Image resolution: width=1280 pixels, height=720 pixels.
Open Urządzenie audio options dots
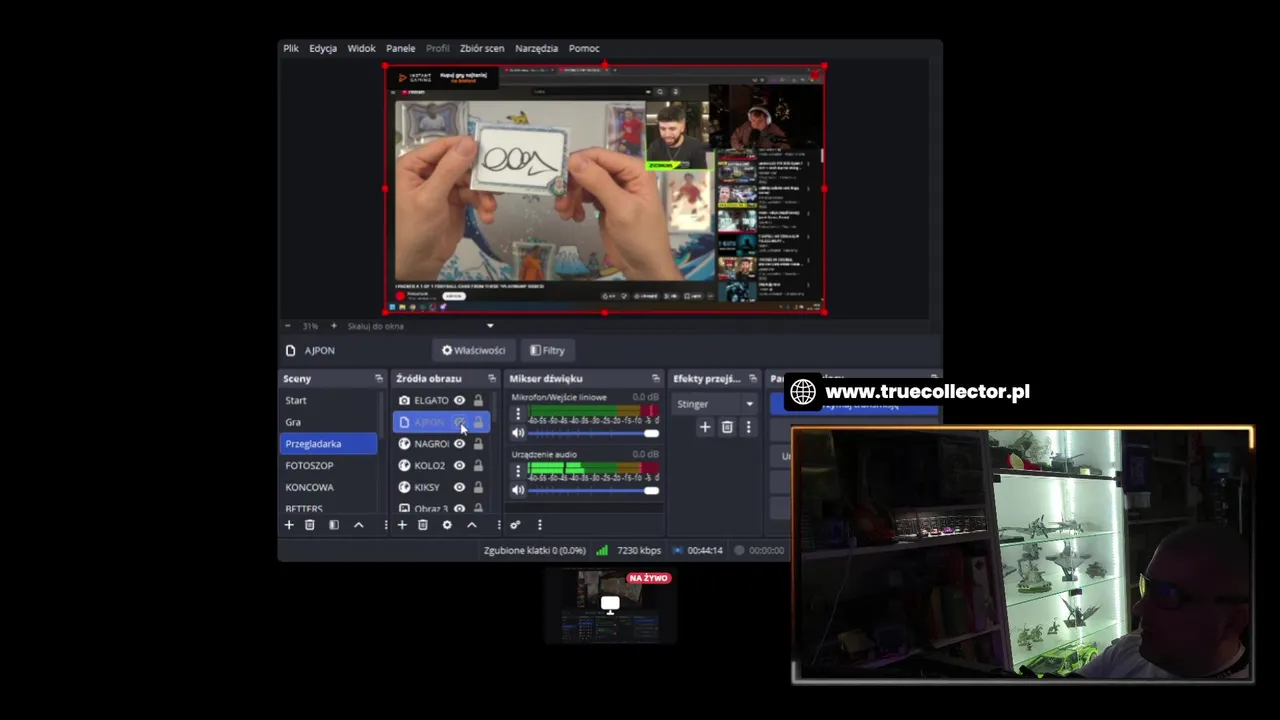518,470
